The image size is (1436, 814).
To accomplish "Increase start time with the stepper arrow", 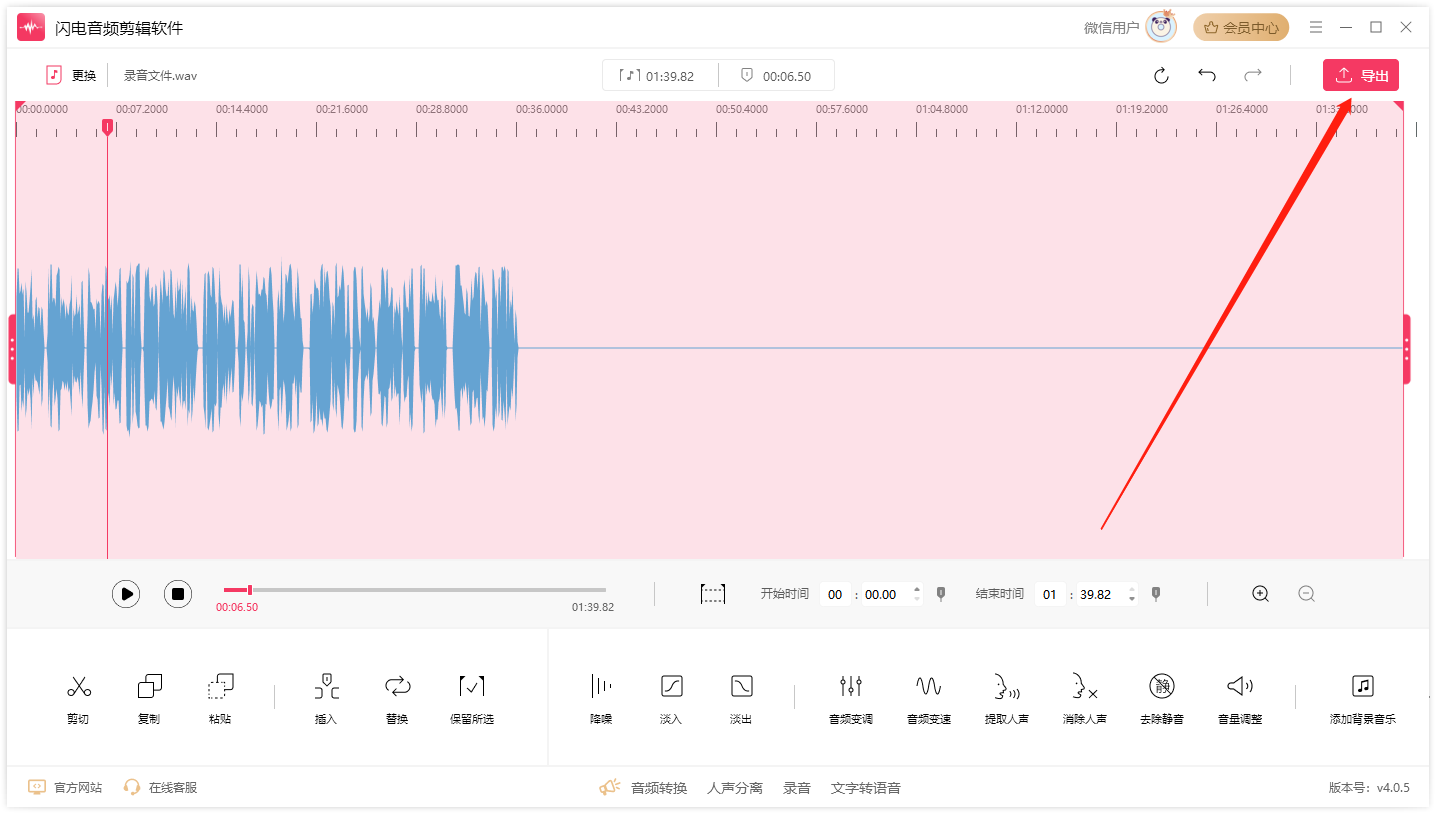I will [916, 588].
